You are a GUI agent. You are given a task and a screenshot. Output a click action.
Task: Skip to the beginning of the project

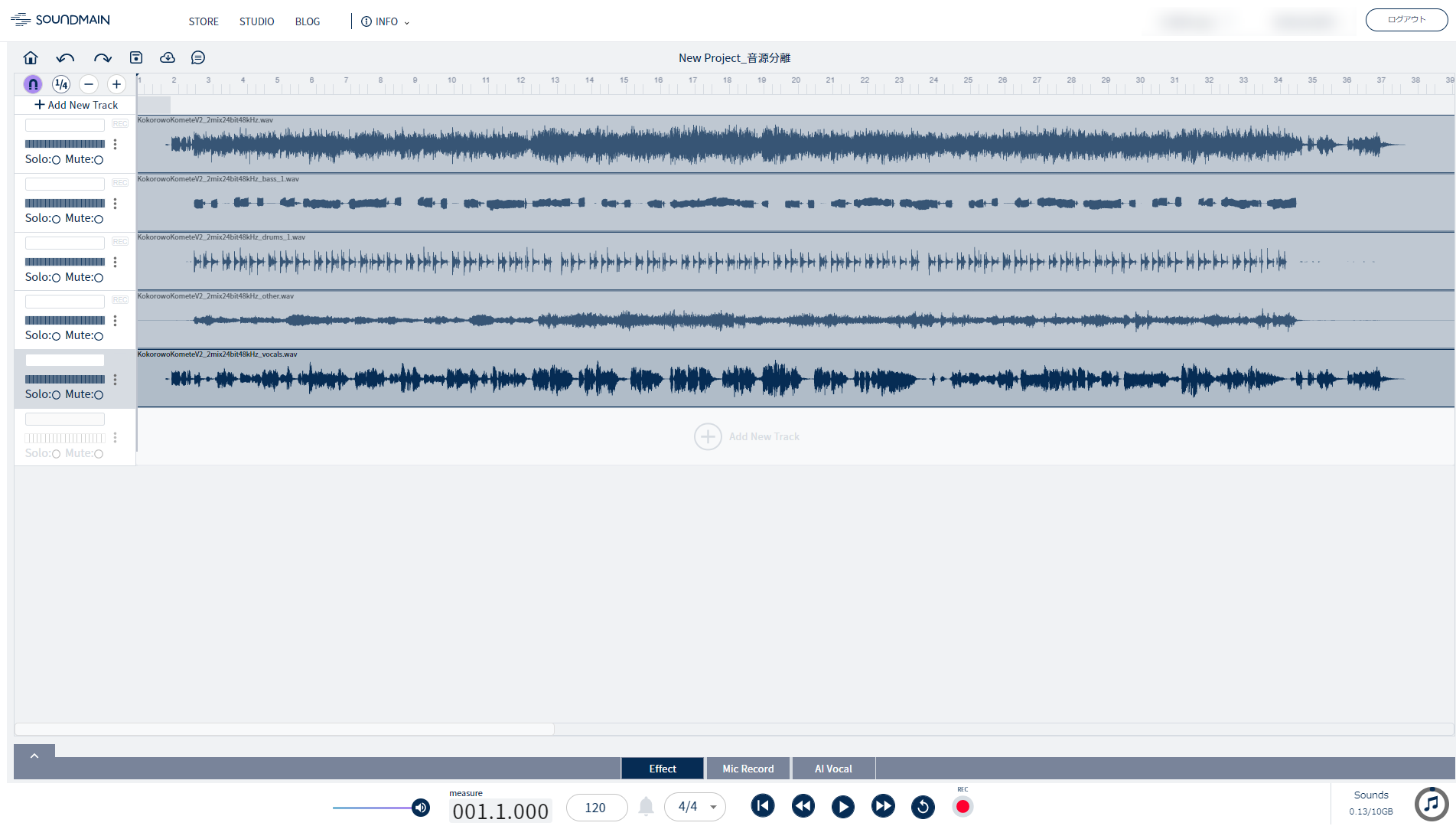[763, 806]
